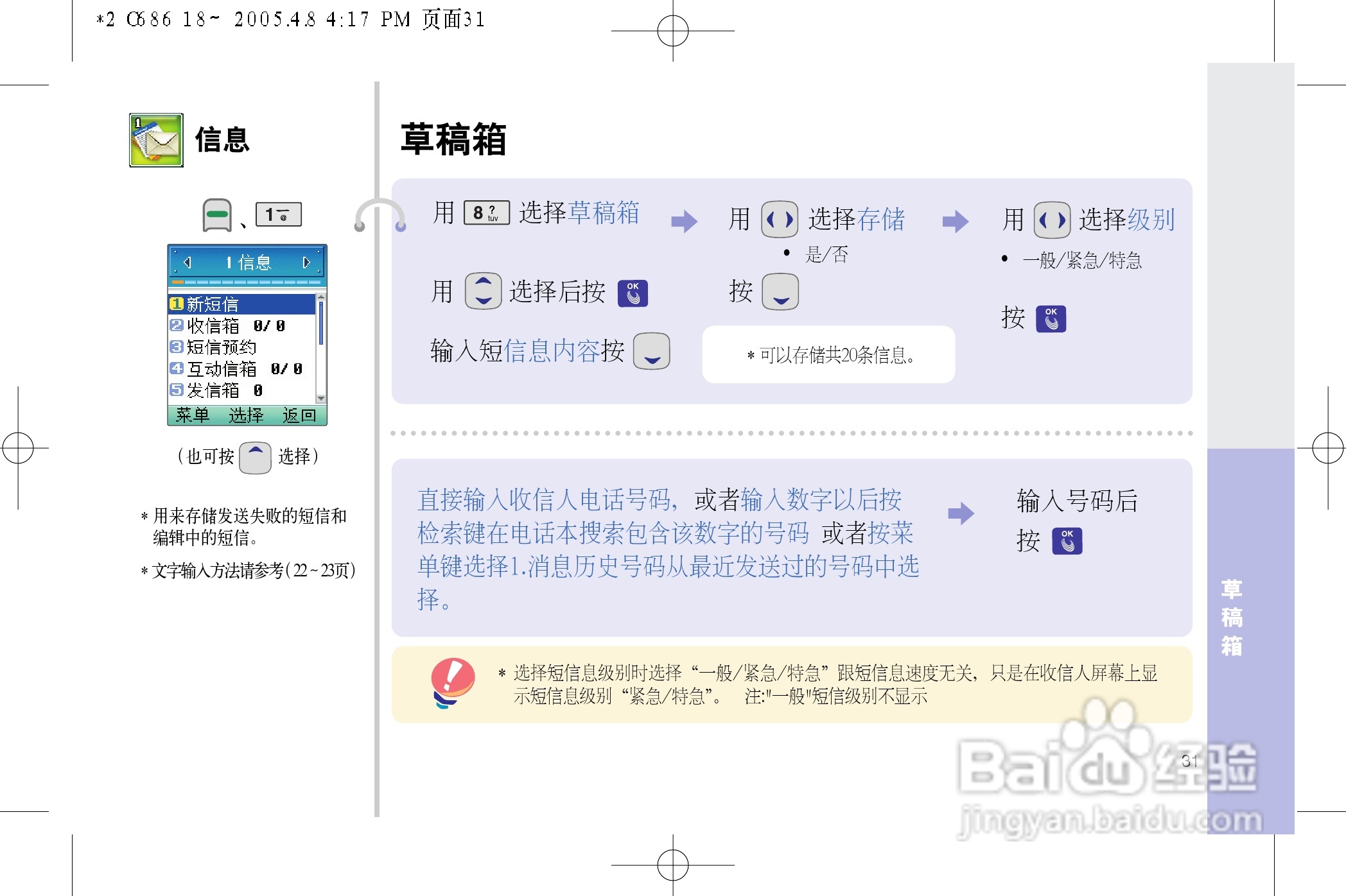This screenshot has width=1346, height=896.
Task: Click OK button under 输入号码后
Action: point(1067,541)
